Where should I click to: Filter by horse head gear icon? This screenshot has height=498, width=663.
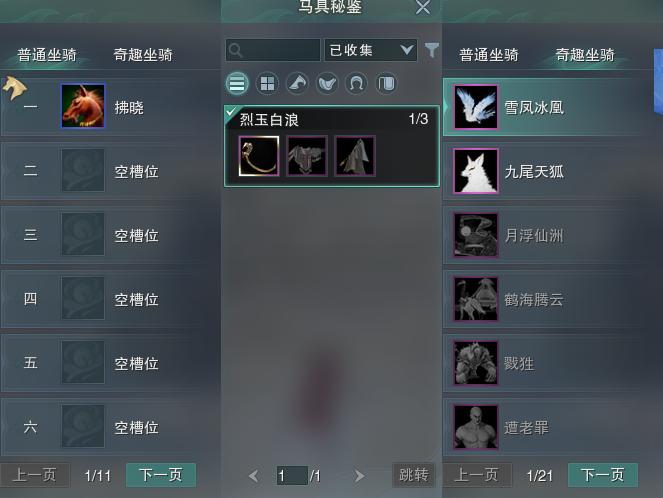(x=297, y=83)
